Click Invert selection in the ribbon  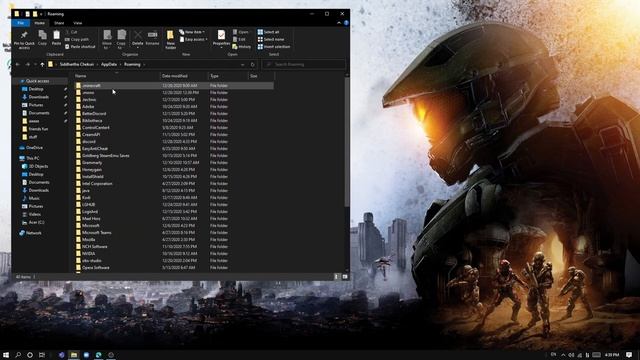point(274,47)
